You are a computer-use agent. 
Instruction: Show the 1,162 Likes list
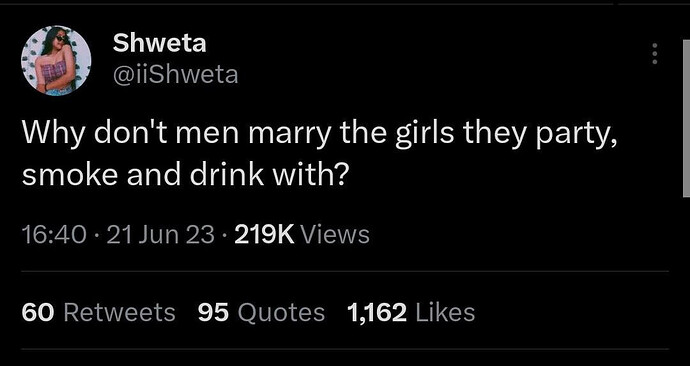(411, 313)
